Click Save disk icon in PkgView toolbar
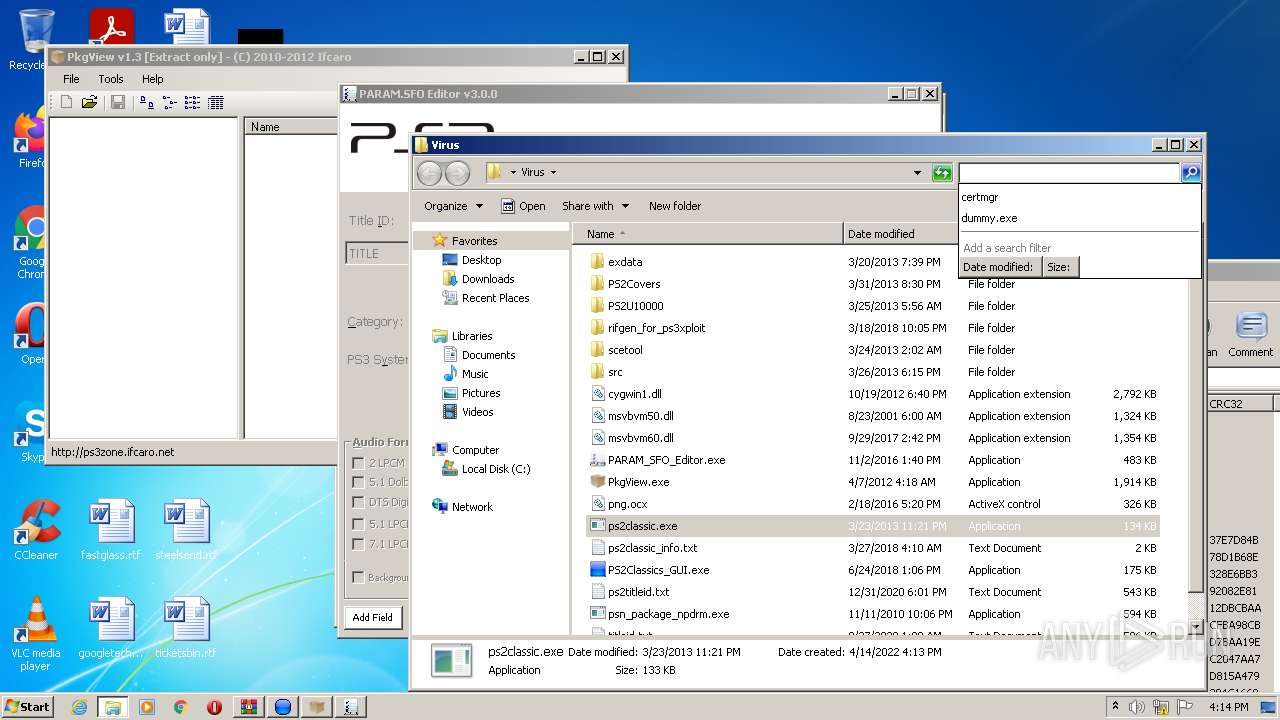This screenshot has width=1280, height=720. [x=118, y=102]
